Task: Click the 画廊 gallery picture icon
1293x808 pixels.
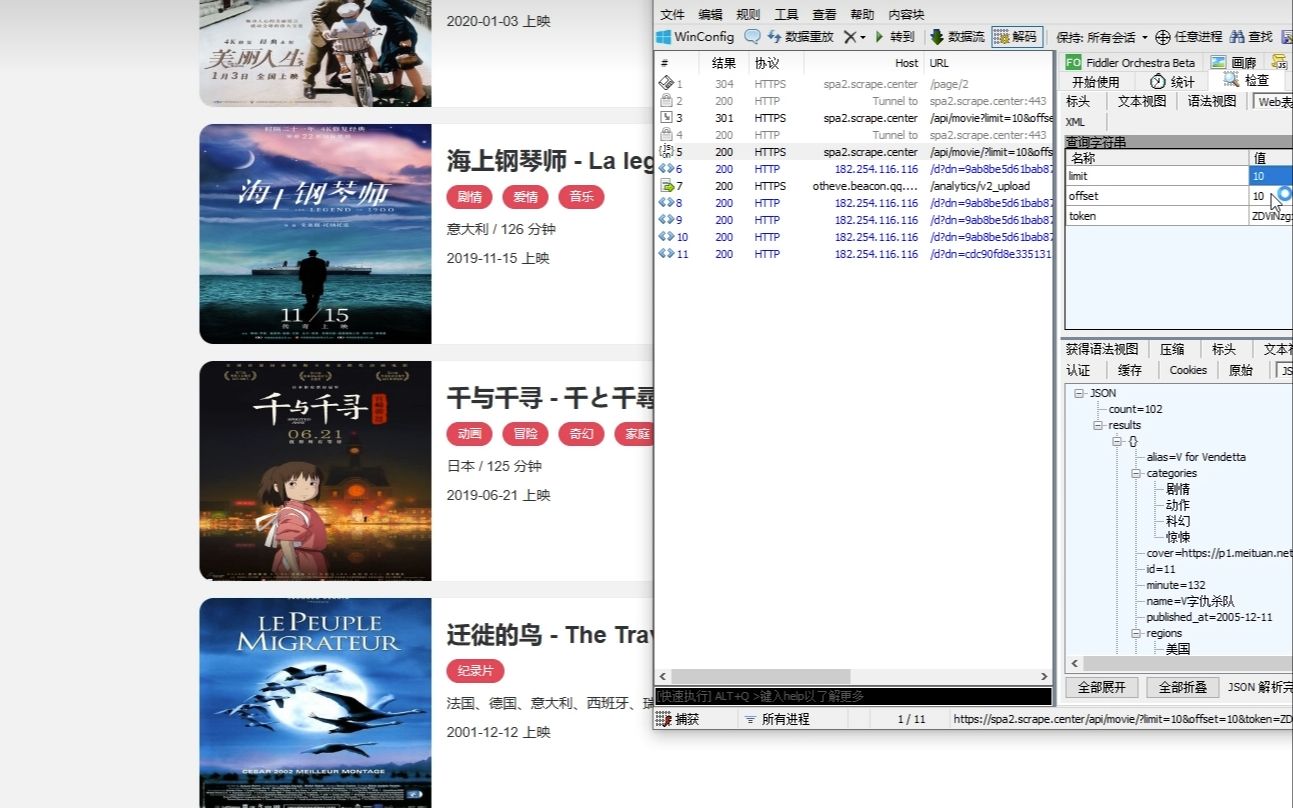Action: click(x=1218, y=62)
